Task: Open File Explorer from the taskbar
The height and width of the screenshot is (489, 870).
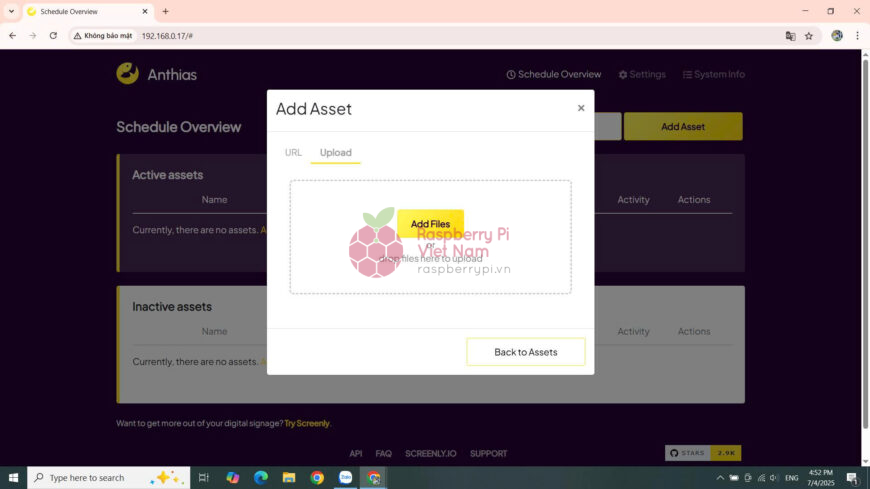Action: point(289,478)
